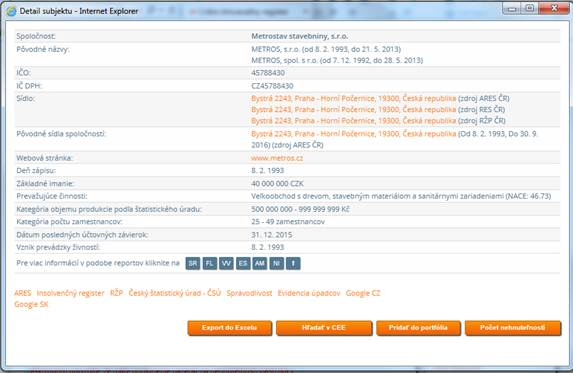Open the Spravodlivosť link
This screenshot has width=573, height=373.
[249, 293]
